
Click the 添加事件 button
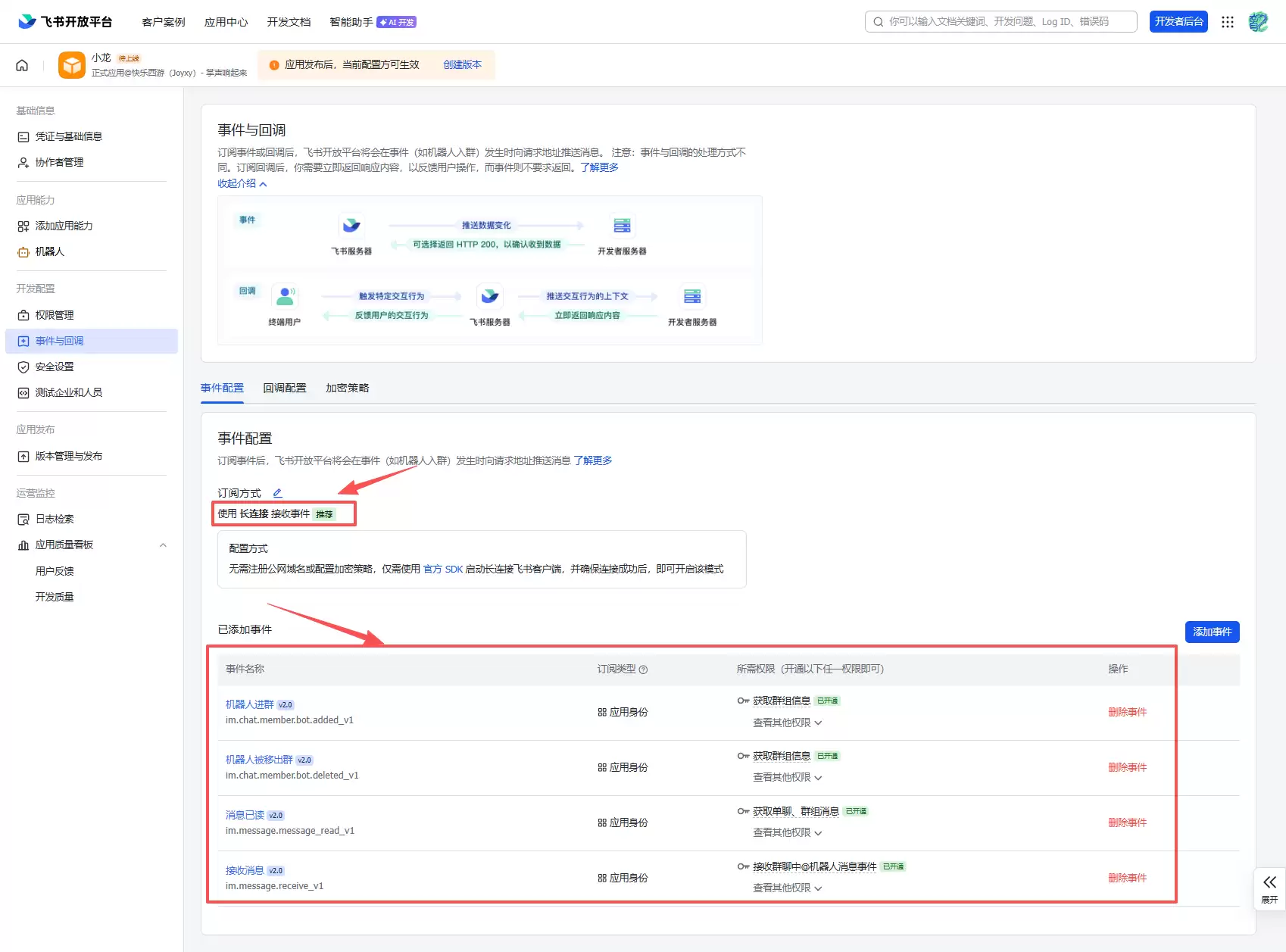click(1212, 632)
